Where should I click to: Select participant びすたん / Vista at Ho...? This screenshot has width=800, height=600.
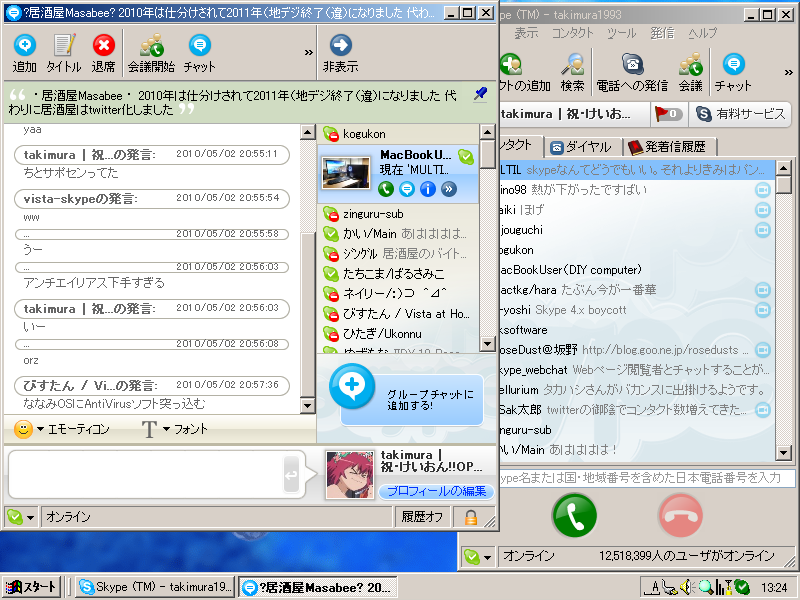pyautogui.click(x=398, y=314)
